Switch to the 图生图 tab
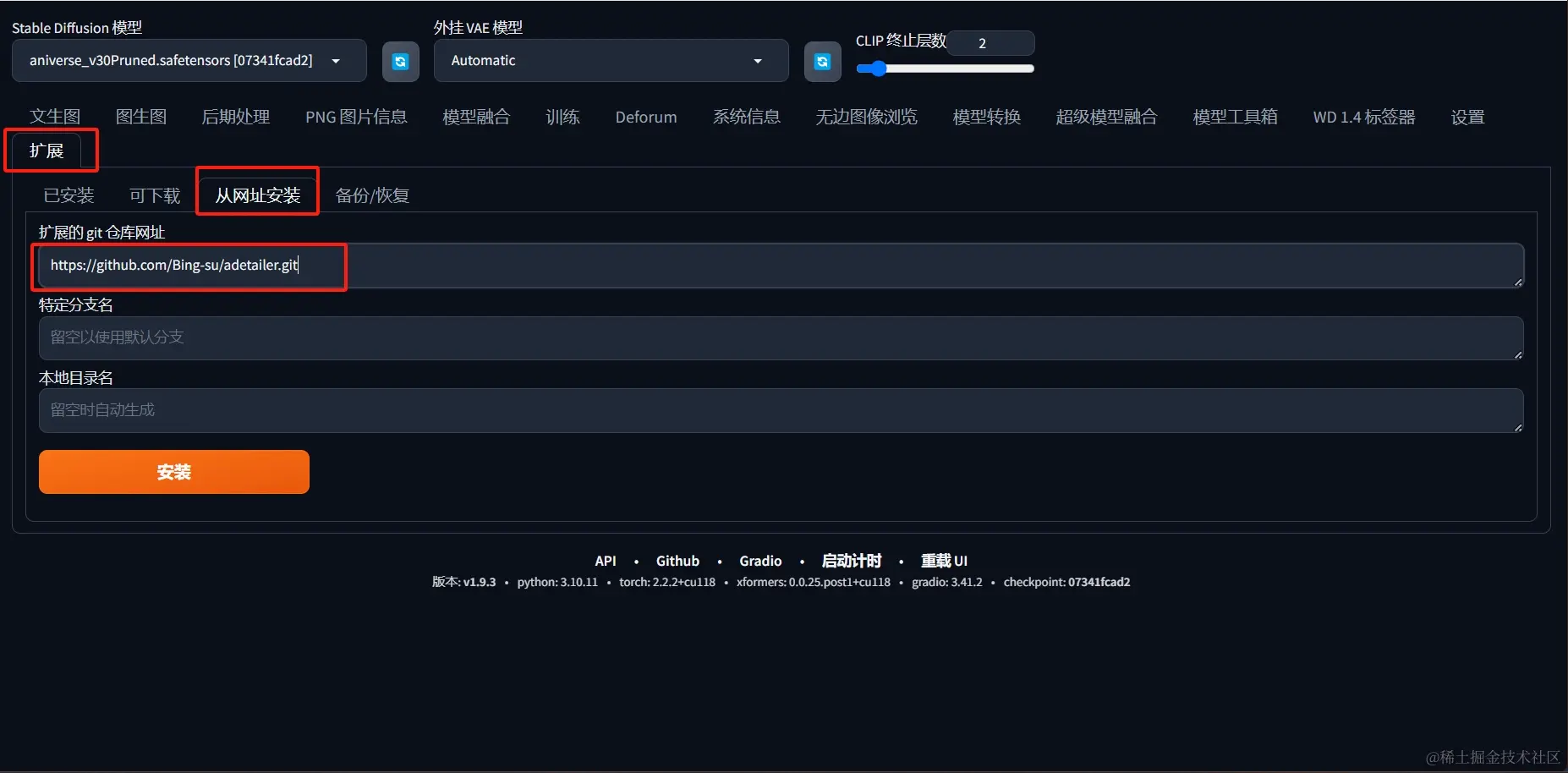 pos(141,117)
